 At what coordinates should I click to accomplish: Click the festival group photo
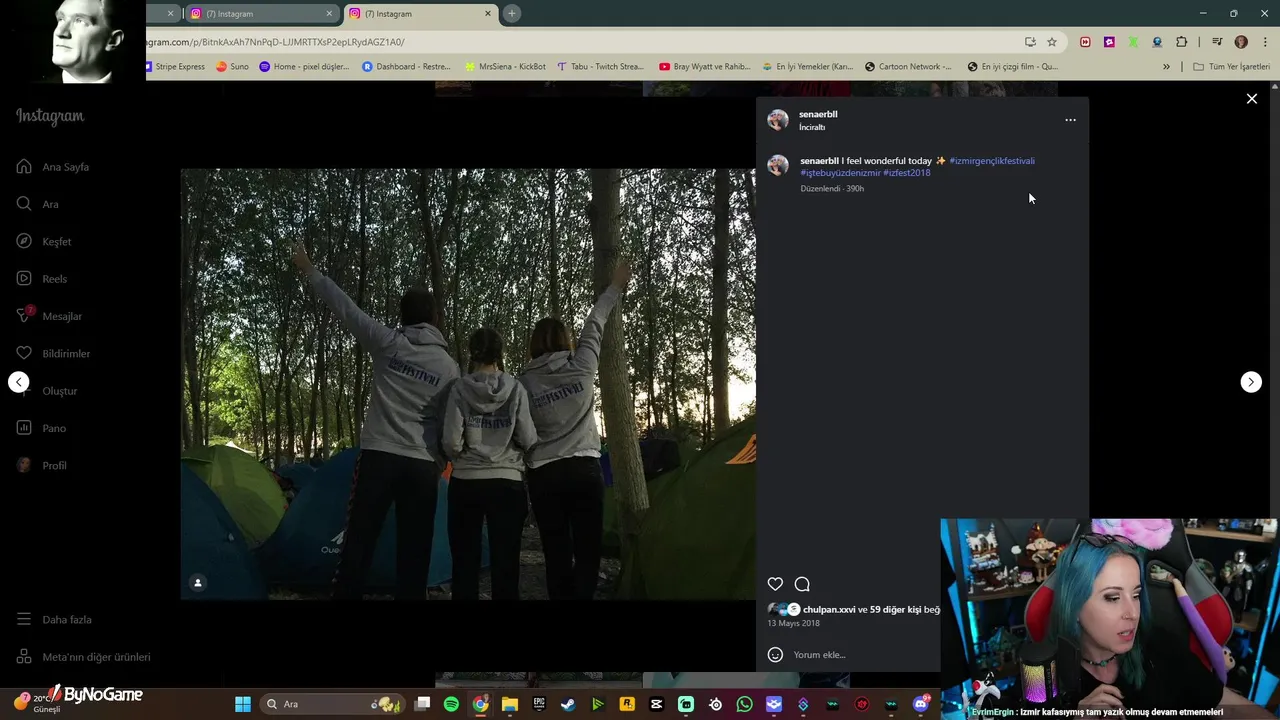tap(468, 384)
